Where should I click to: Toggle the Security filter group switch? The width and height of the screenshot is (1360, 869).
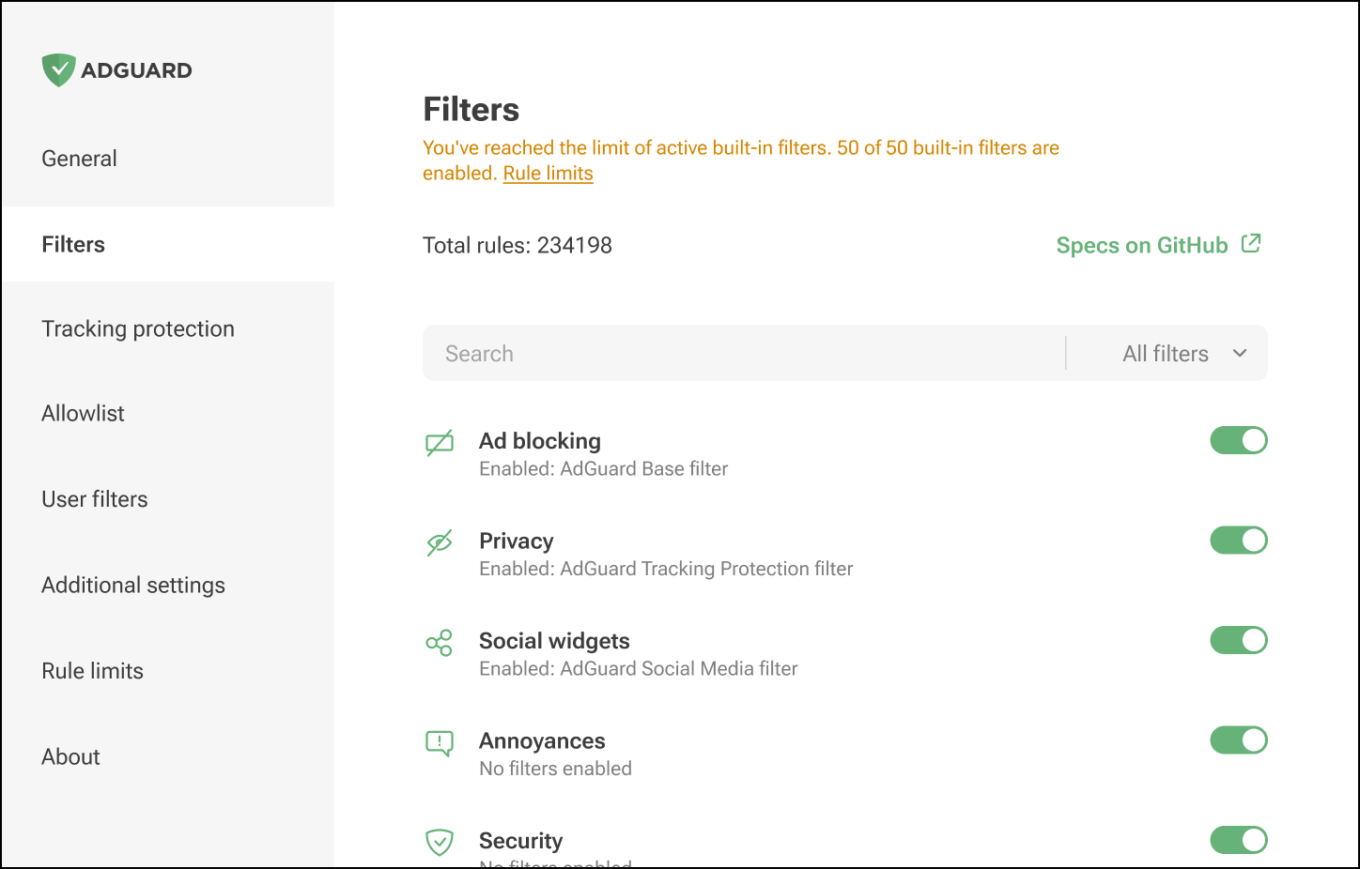pyautogui.click(x=1238, y=841)
